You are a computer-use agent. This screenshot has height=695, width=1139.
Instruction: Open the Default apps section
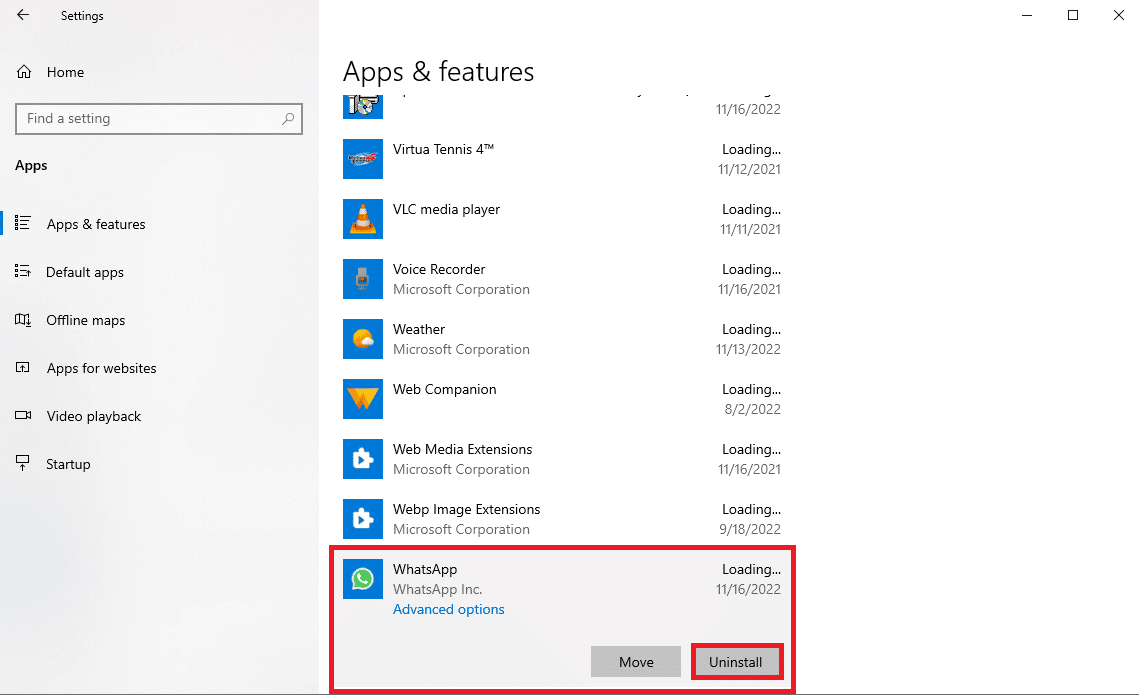tap(85, 272)
